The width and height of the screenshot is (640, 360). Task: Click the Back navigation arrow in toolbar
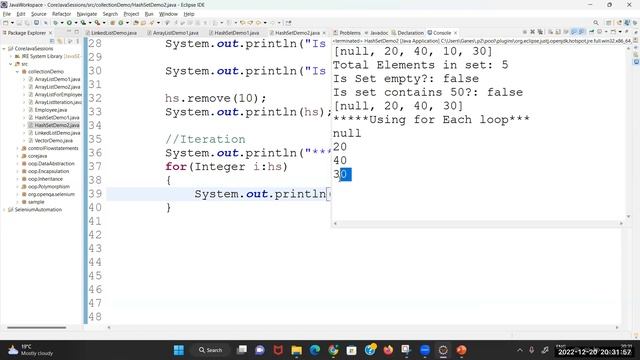coord(258,23)
